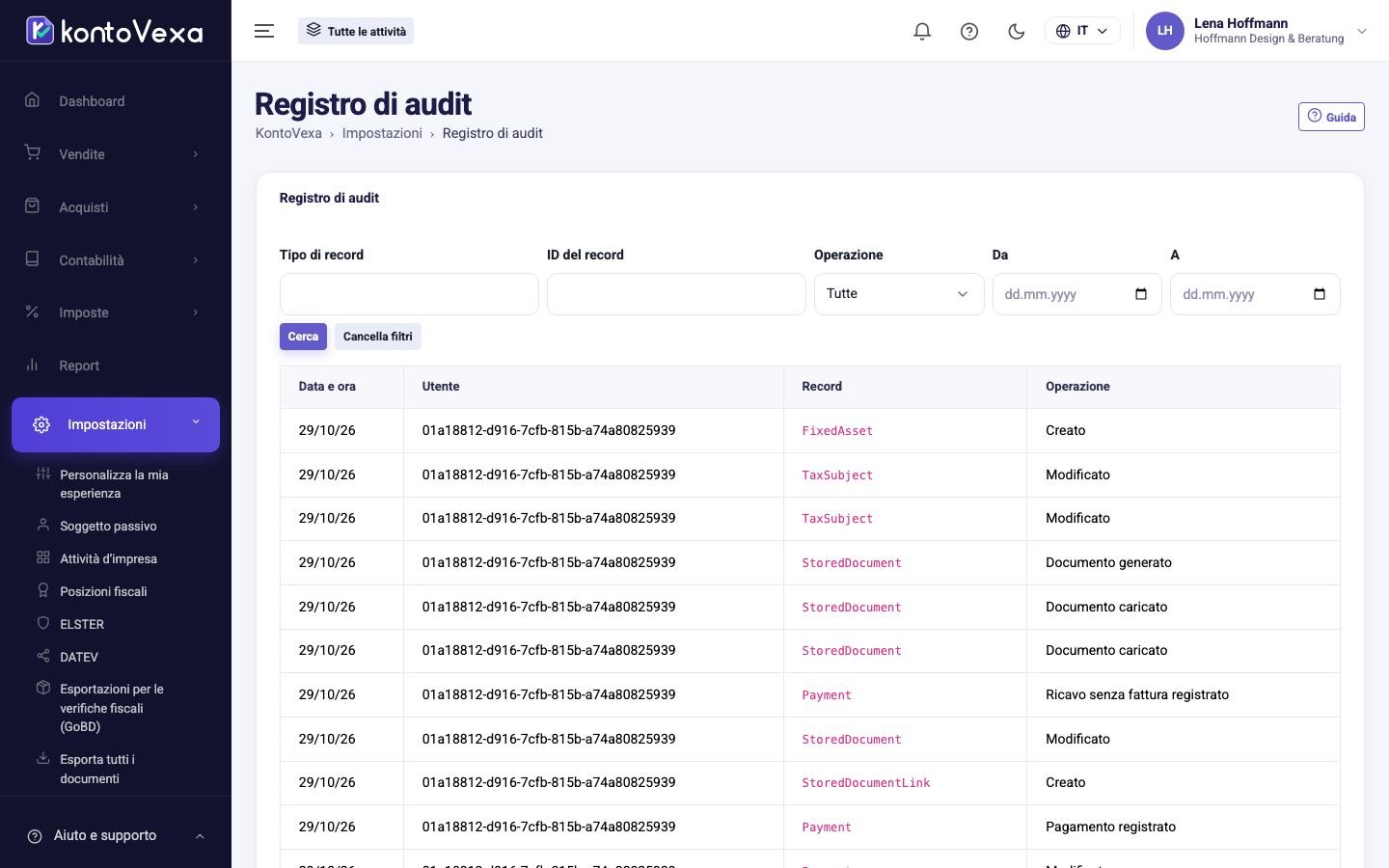Open Esporta tutti i documenti
The image size is (1389, 868).
(x=97, y=769)
